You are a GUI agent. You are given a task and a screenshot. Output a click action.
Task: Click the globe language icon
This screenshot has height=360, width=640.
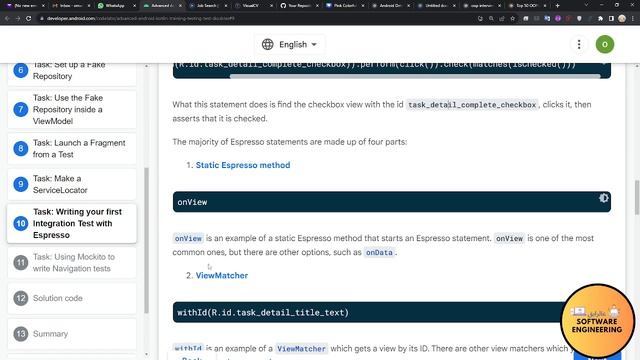click(267, 44)
